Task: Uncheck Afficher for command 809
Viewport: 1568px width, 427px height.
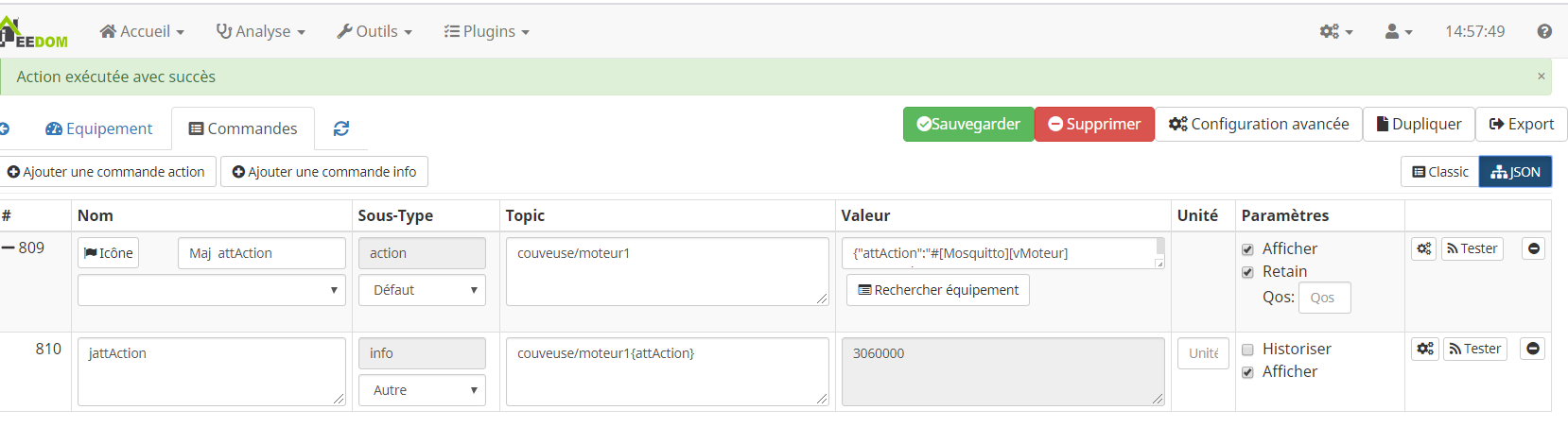Action: pyautogui.click(x=1247, y=249)
